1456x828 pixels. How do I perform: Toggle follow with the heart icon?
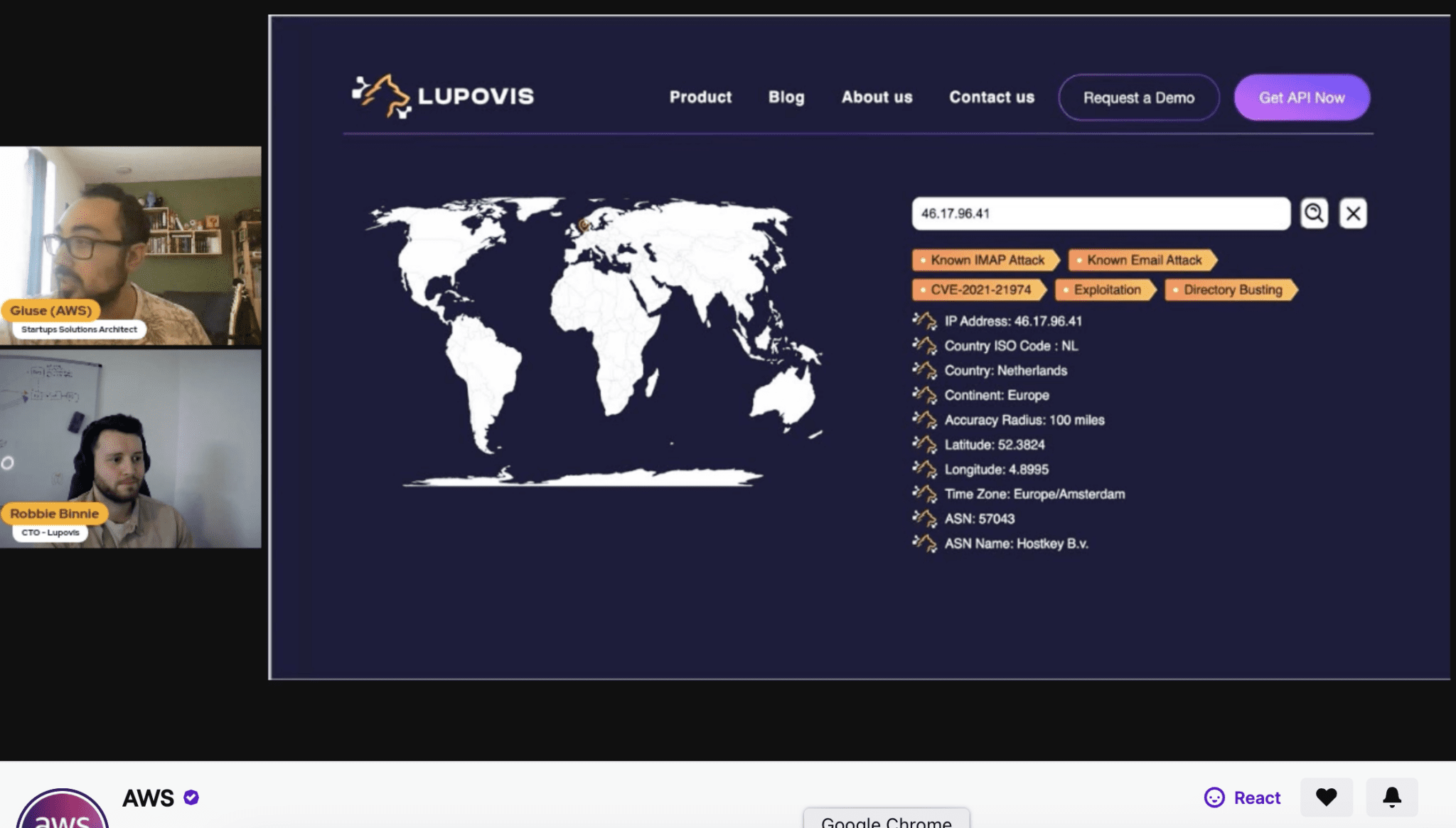point(1328,797)
